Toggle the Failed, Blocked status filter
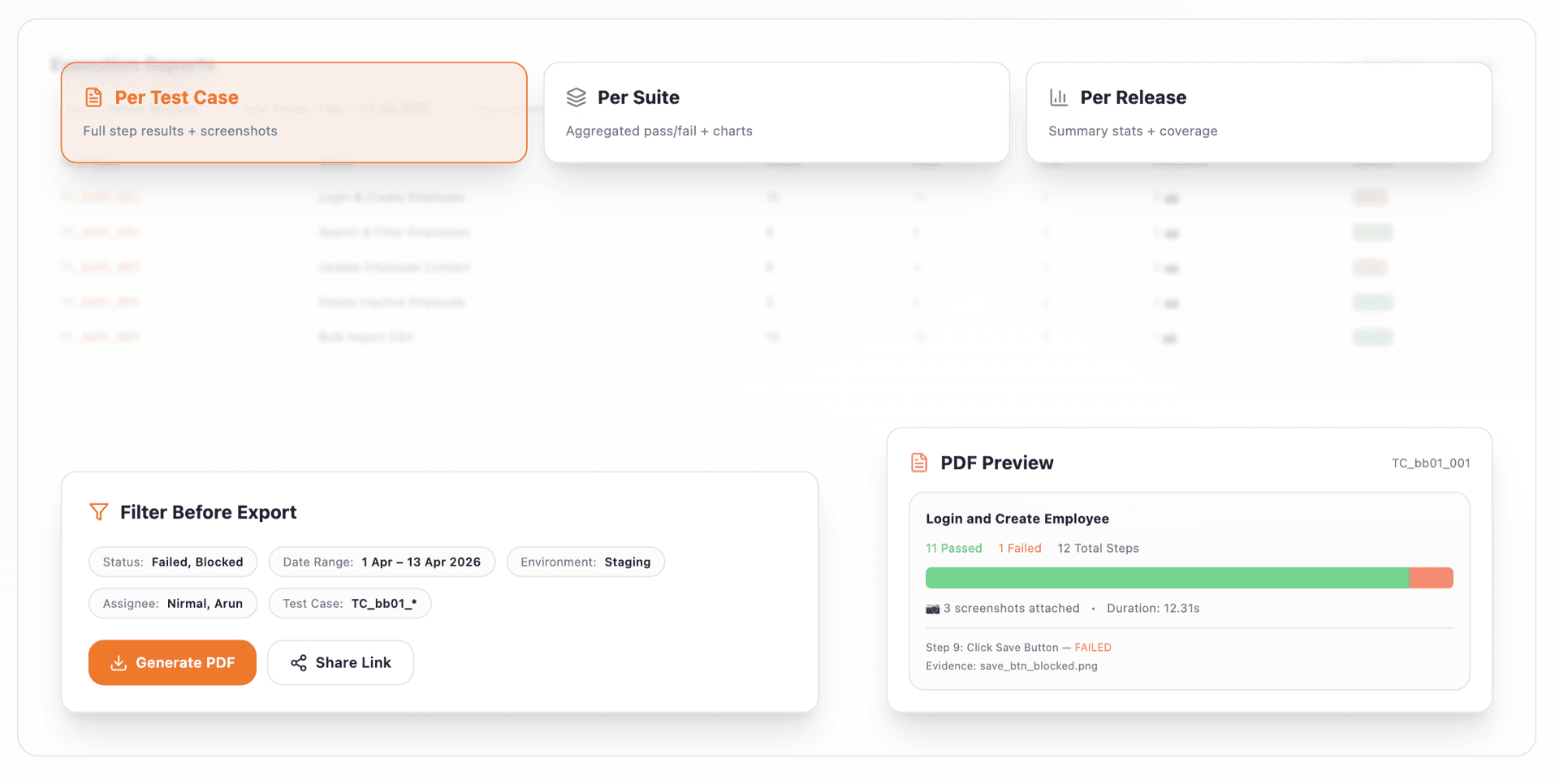Screen dimensions: 1559x784 pos(172,562)
